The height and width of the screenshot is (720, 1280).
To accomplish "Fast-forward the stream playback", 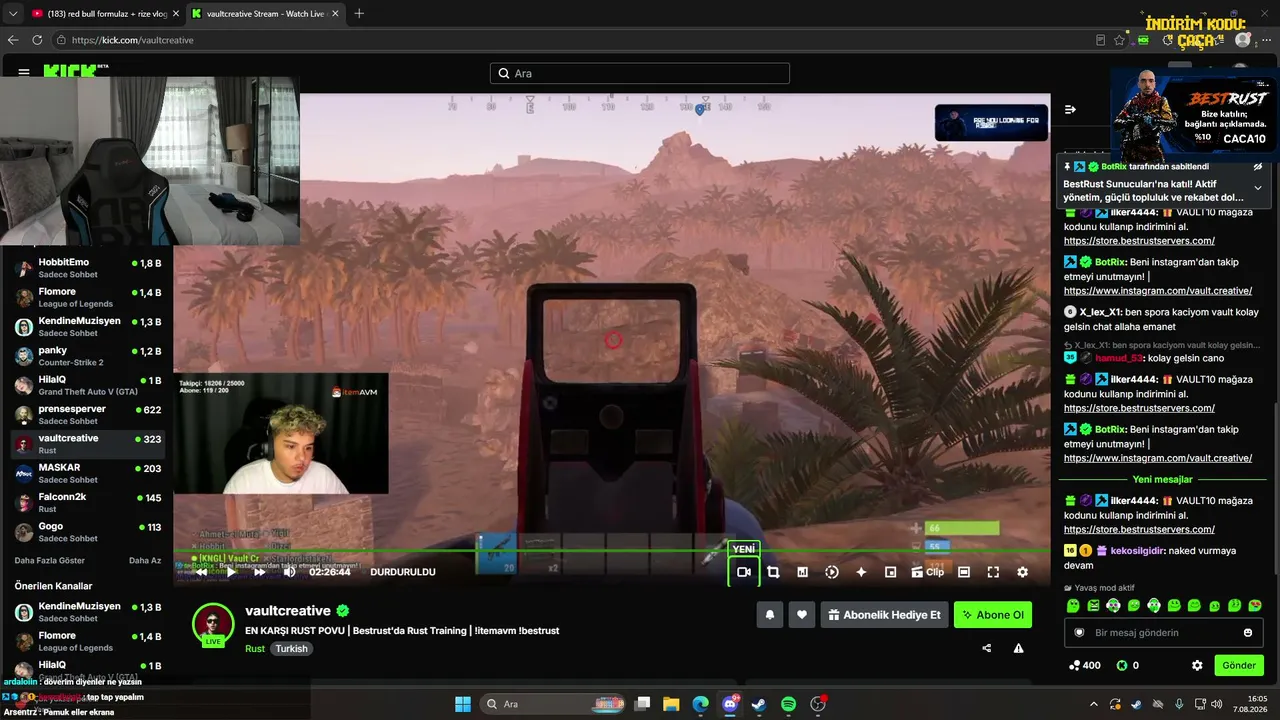I will pyautogui.click(x=260, y=572).
